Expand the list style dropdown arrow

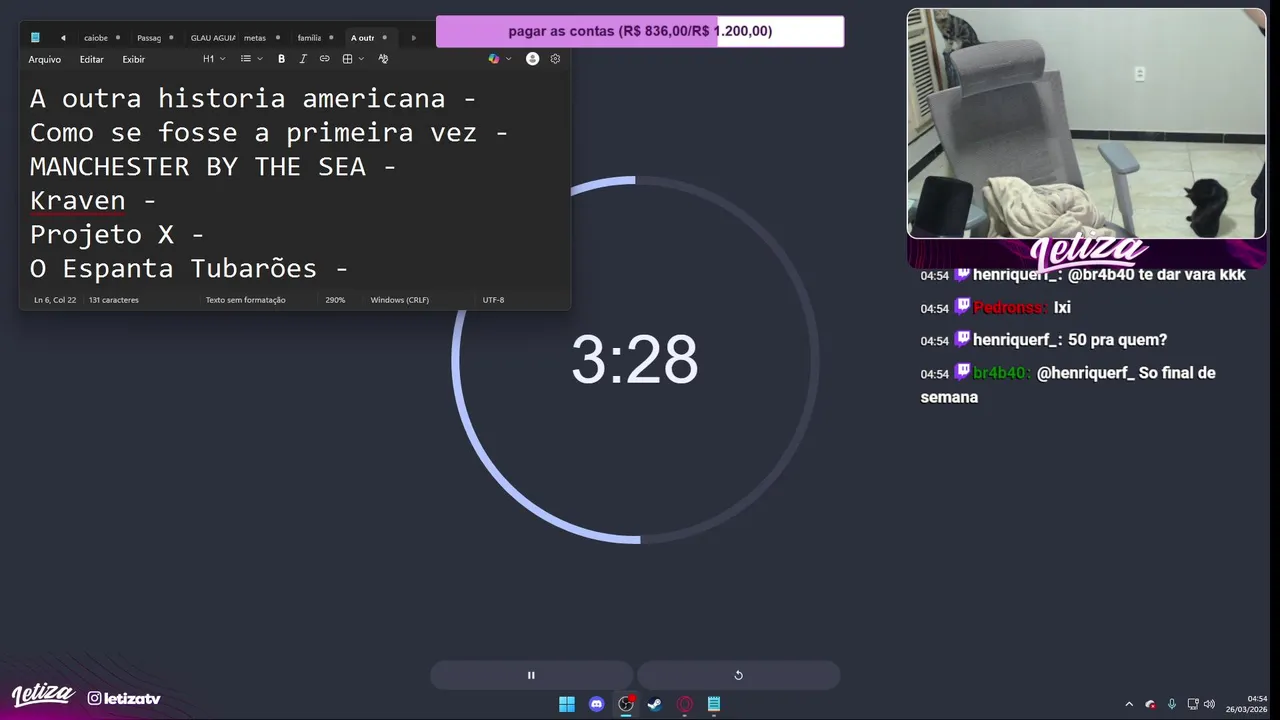260,59
